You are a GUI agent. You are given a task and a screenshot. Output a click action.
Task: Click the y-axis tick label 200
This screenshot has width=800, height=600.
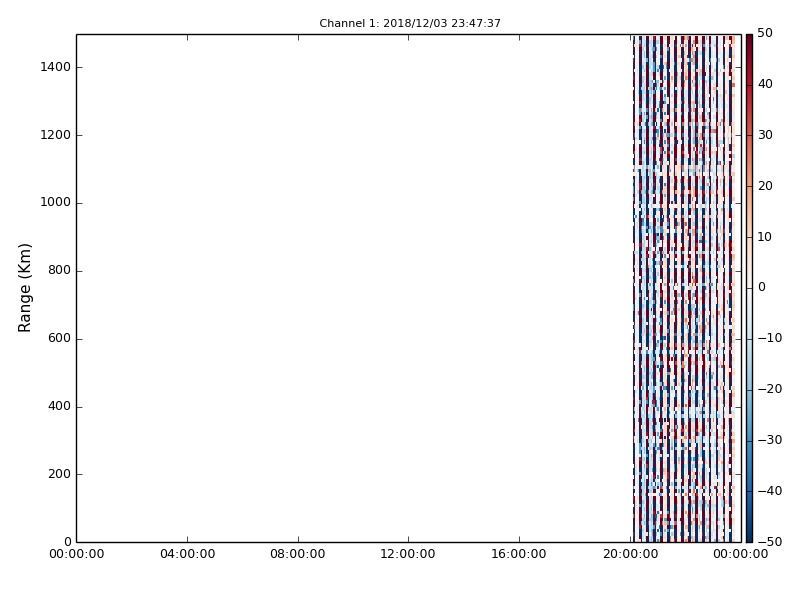pos(59,473)
